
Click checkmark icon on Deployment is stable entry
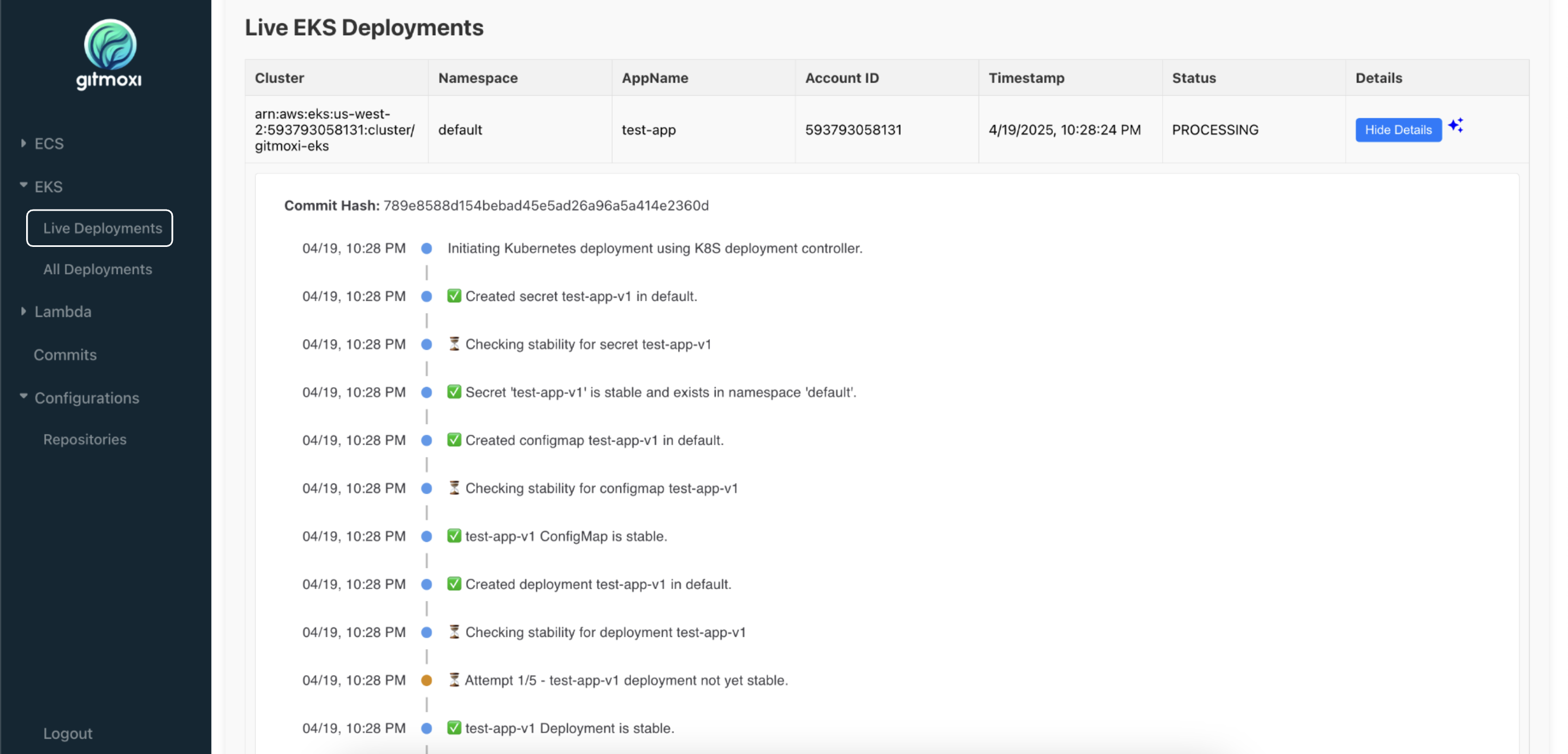click(454, 728)
